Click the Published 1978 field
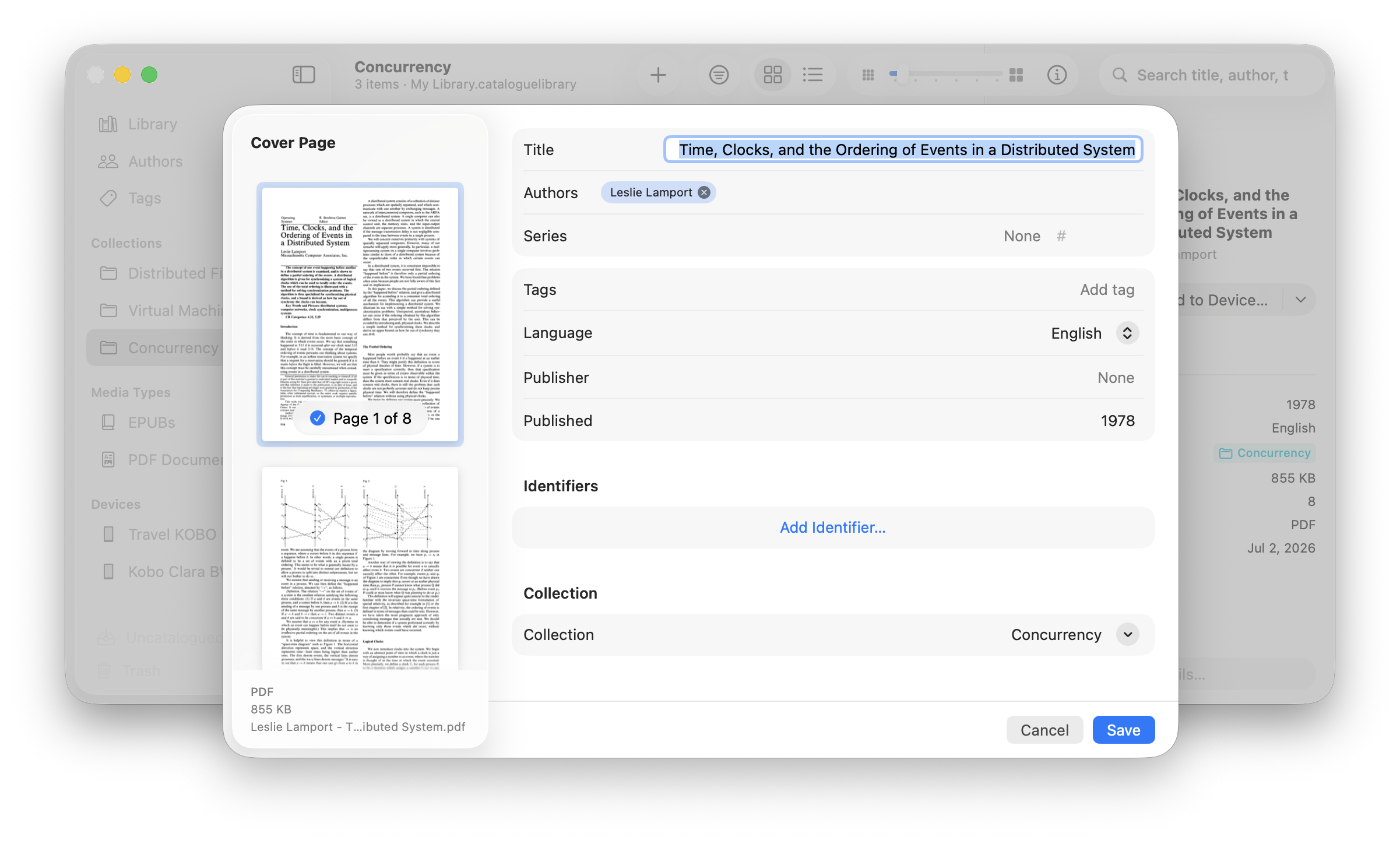Screen dimensions: 1400x844 click(x=1117, y=421)
